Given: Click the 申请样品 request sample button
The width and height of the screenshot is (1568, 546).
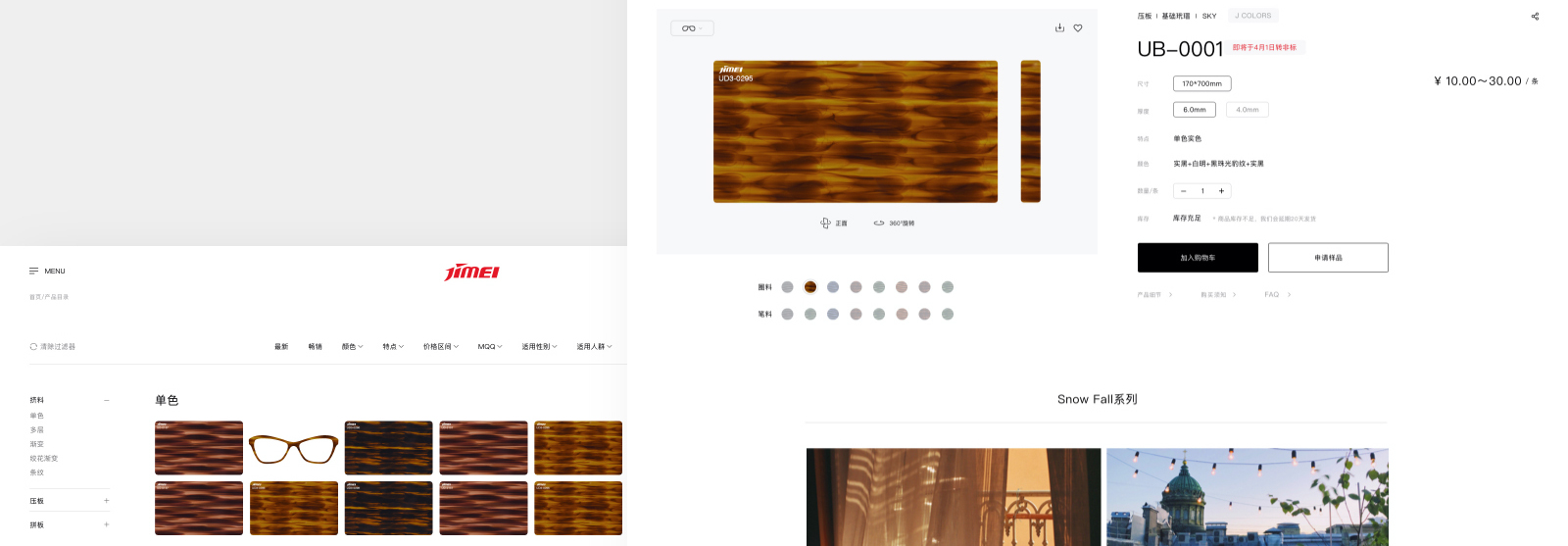Looking at the screenshot, I should 1328,258.
